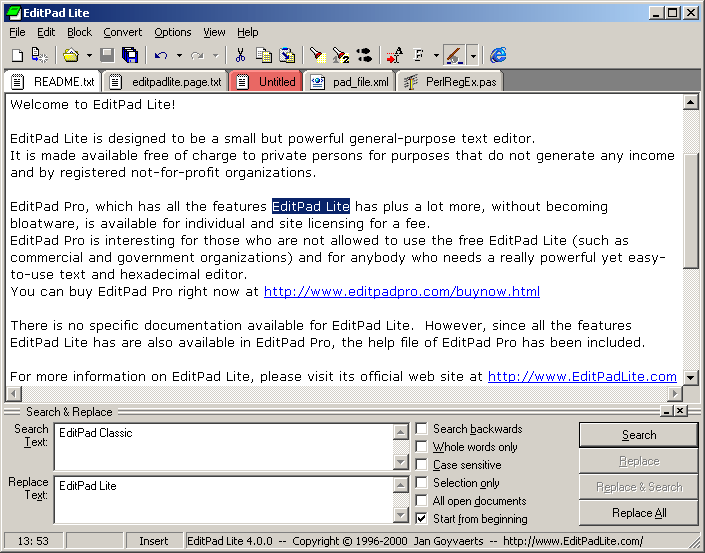Open the dropdown arrow next to Font

click(436, 56)
